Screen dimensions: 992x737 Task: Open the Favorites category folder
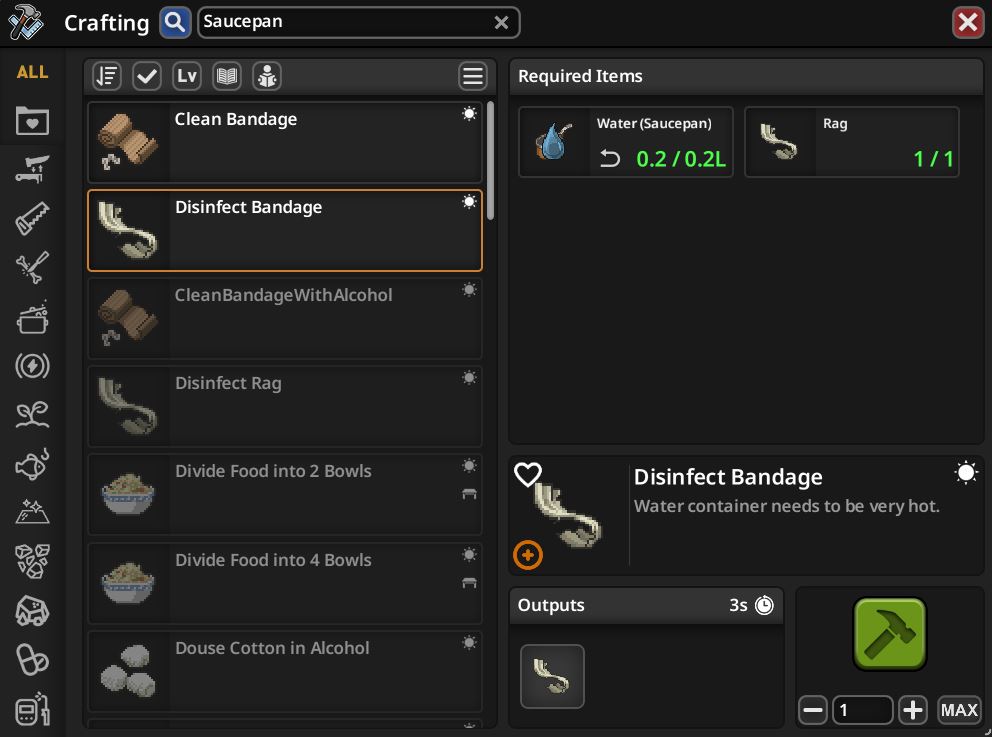(x=32, y=120)
